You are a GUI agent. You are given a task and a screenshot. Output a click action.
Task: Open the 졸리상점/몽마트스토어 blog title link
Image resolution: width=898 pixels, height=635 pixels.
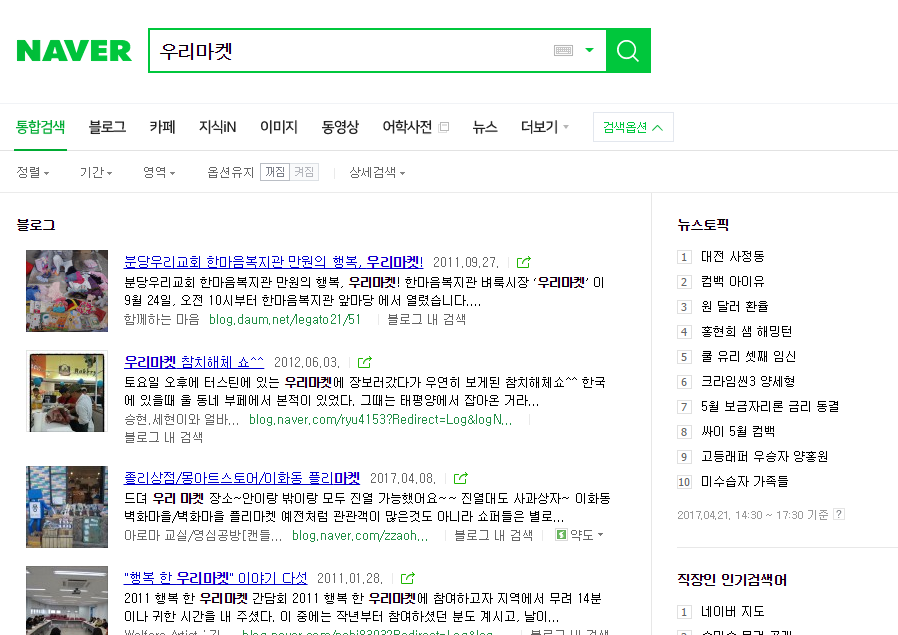pyautogui.click(x=242, y=478)
